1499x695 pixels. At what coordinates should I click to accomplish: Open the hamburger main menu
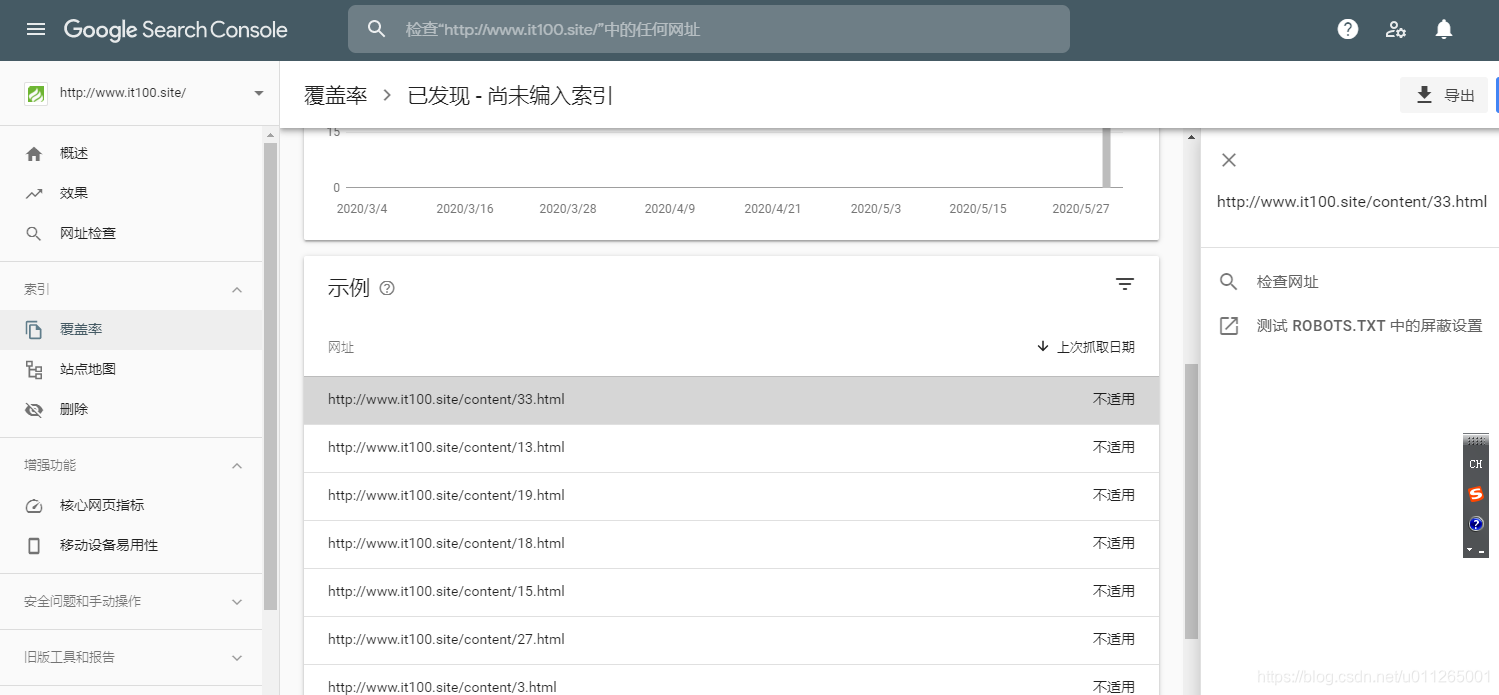(36, 29)
